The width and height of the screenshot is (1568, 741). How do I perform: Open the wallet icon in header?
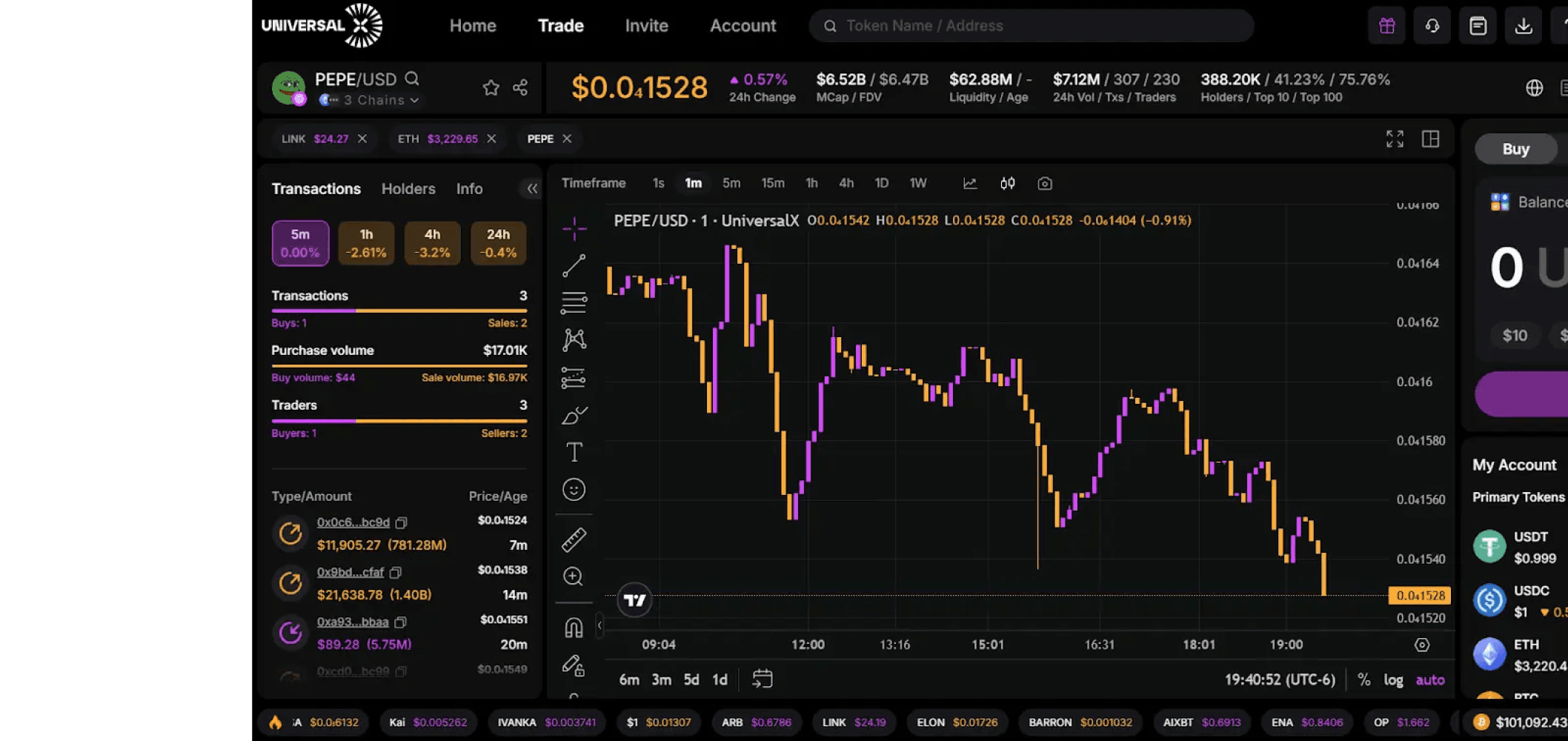(1478, 26)
